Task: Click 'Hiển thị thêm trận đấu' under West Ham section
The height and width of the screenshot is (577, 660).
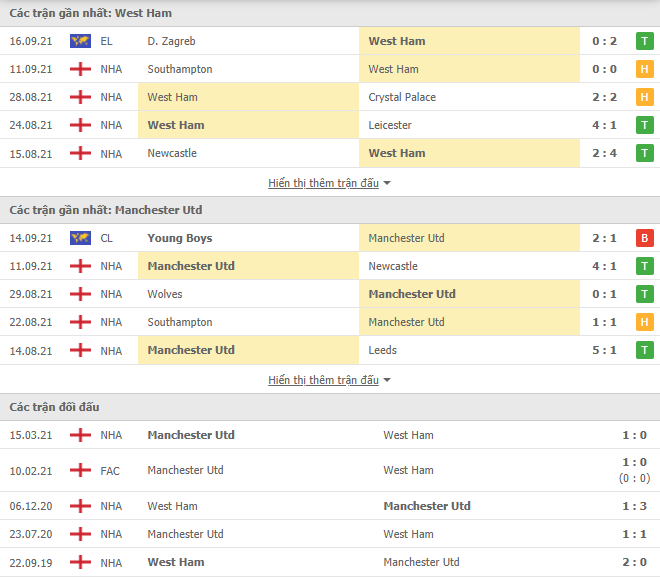Action: (x=323, y=183)
